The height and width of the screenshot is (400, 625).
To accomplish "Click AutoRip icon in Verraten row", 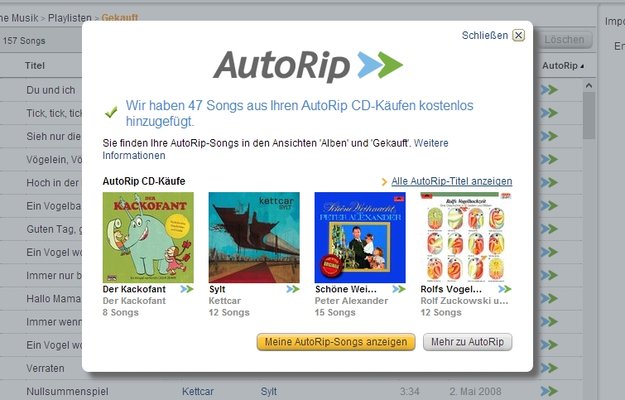I will 549,368.
